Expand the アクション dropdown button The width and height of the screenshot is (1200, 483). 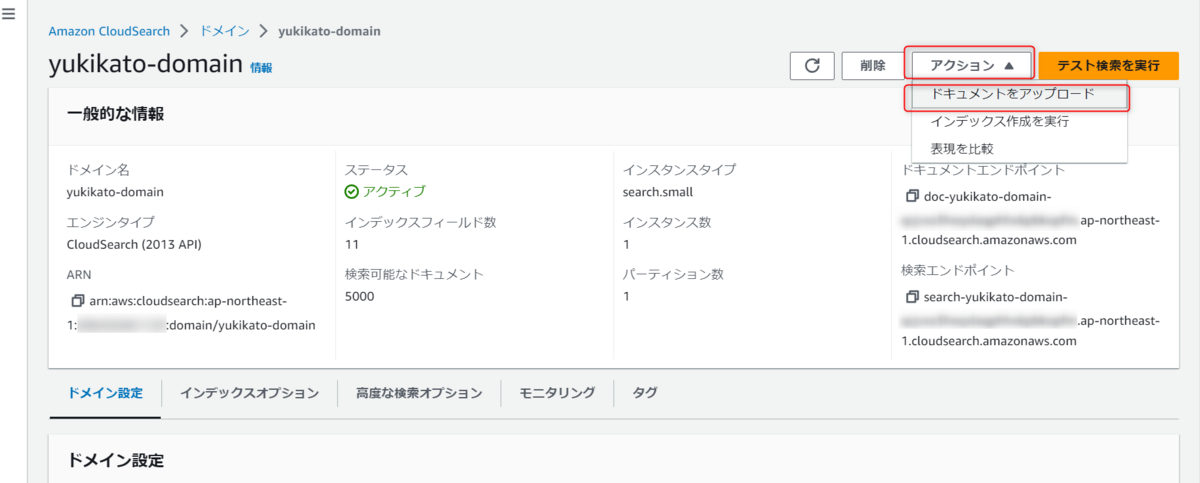(x=971, y=65)
